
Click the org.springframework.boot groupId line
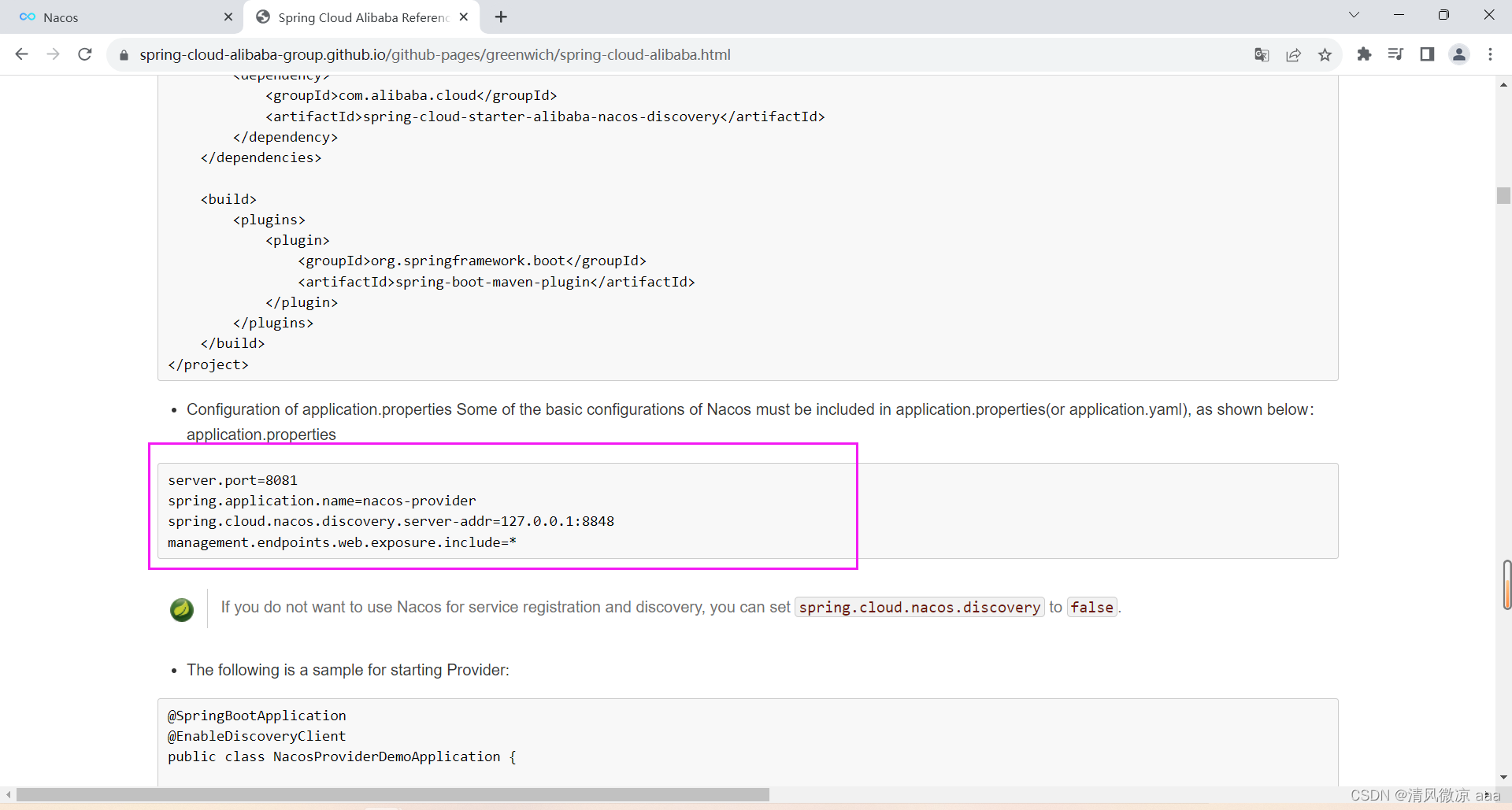[x=472, y=261]
